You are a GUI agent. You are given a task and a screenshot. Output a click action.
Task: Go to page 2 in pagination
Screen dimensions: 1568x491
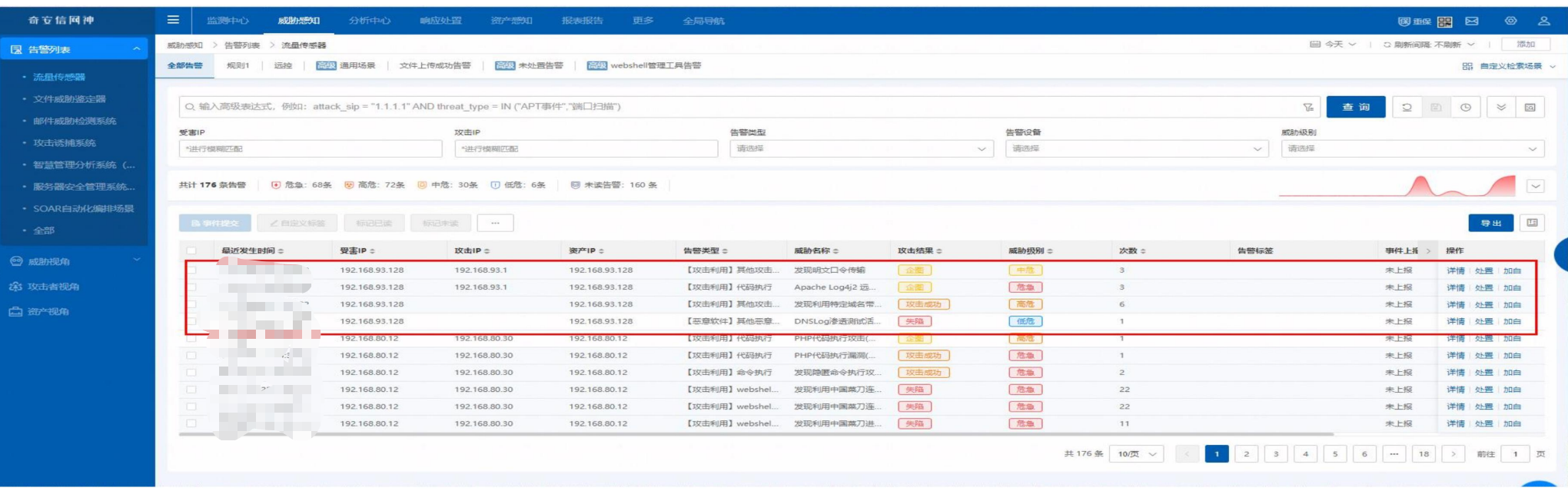coord(1246,454)
